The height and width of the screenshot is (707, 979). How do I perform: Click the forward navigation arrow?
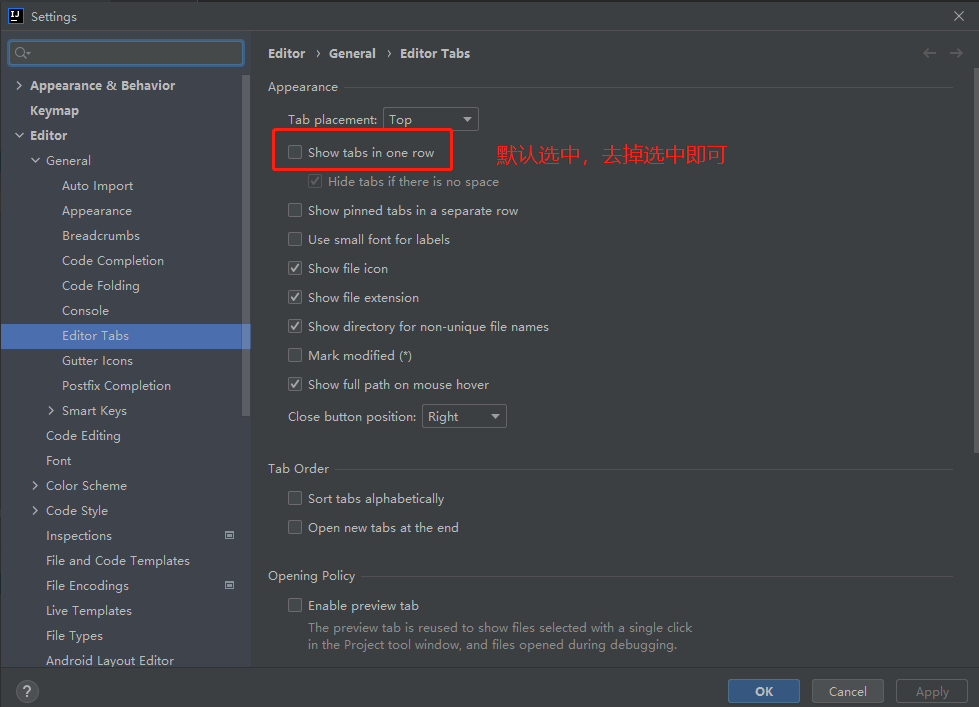956,53
